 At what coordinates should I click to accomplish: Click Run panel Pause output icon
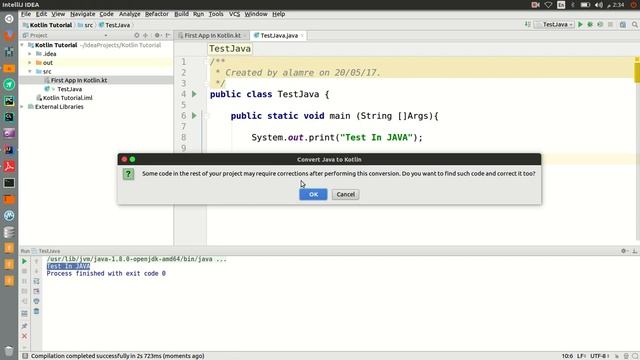pyautogui.click(x=24, y=281)
